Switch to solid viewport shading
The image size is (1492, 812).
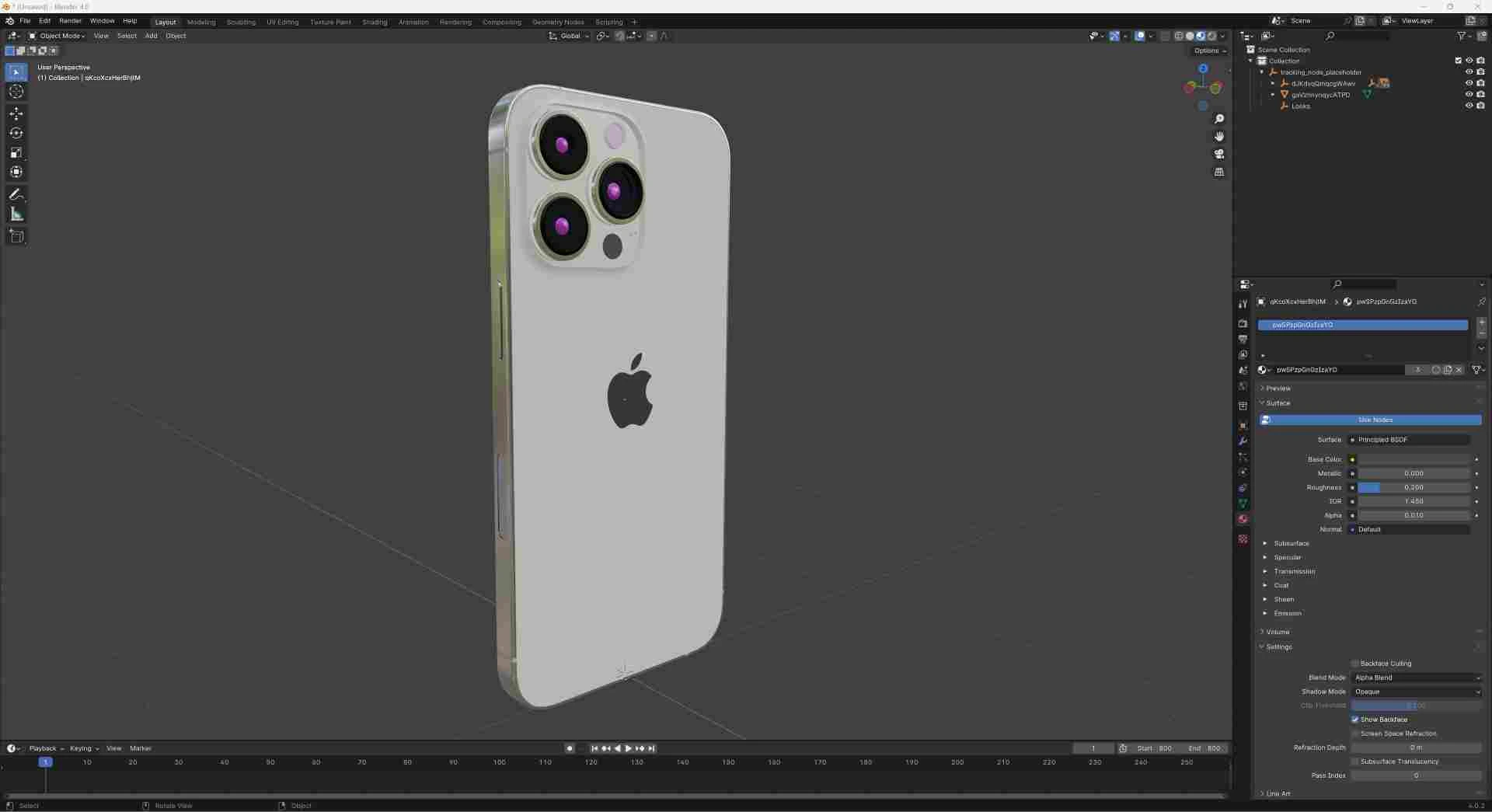1190,36
